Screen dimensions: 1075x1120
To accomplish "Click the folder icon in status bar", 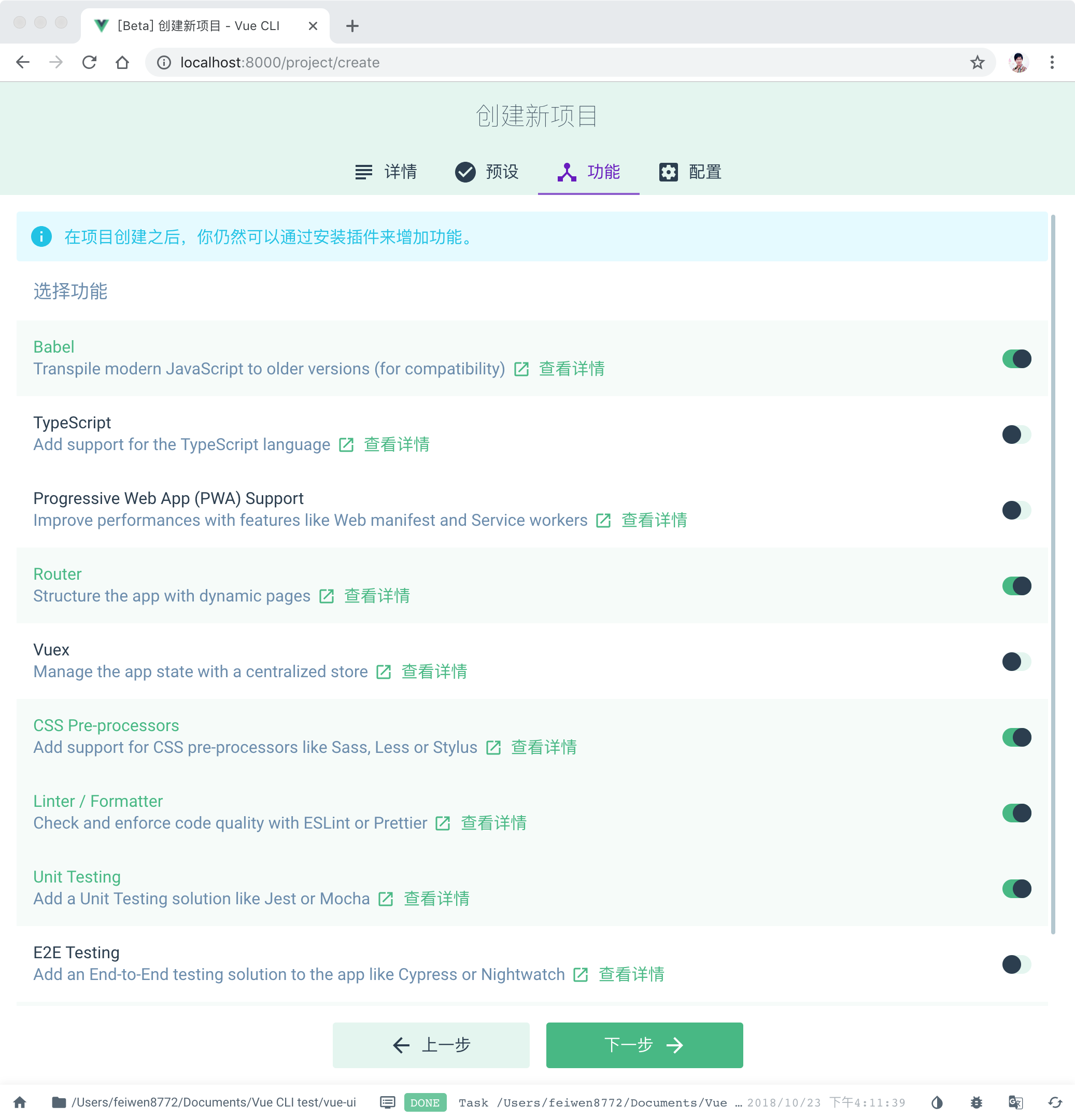I will 59,1102.
